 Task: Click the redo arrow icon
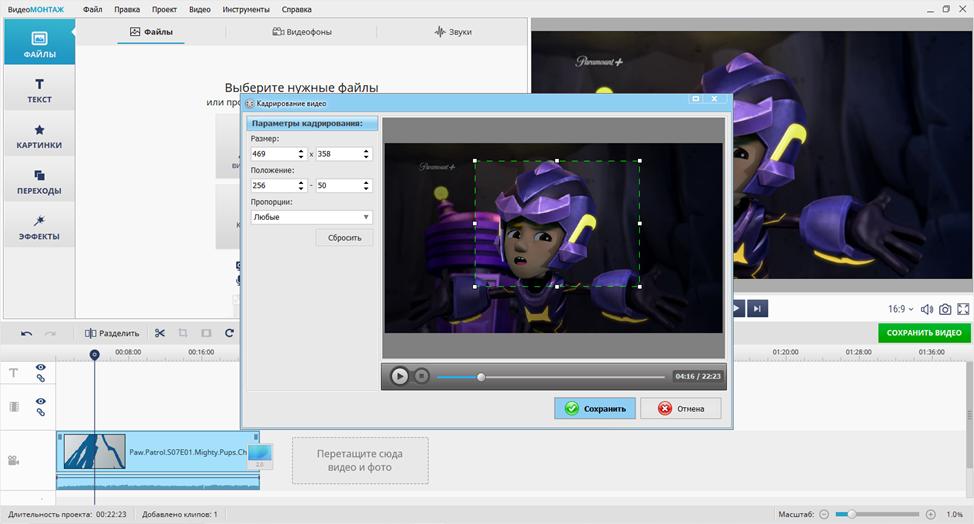click(x=50, y=333)
